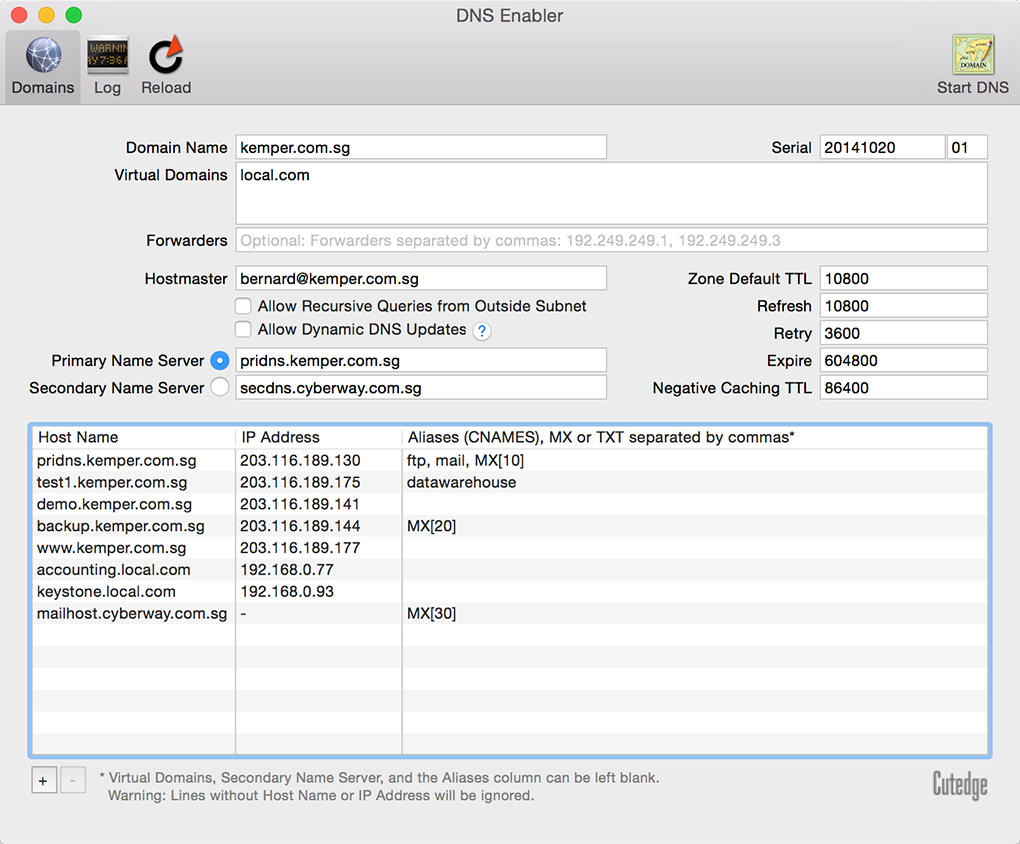Edit the Zone Default TTL field
Viewport: 1020px width, 844px height.
[x=903, y=279]
